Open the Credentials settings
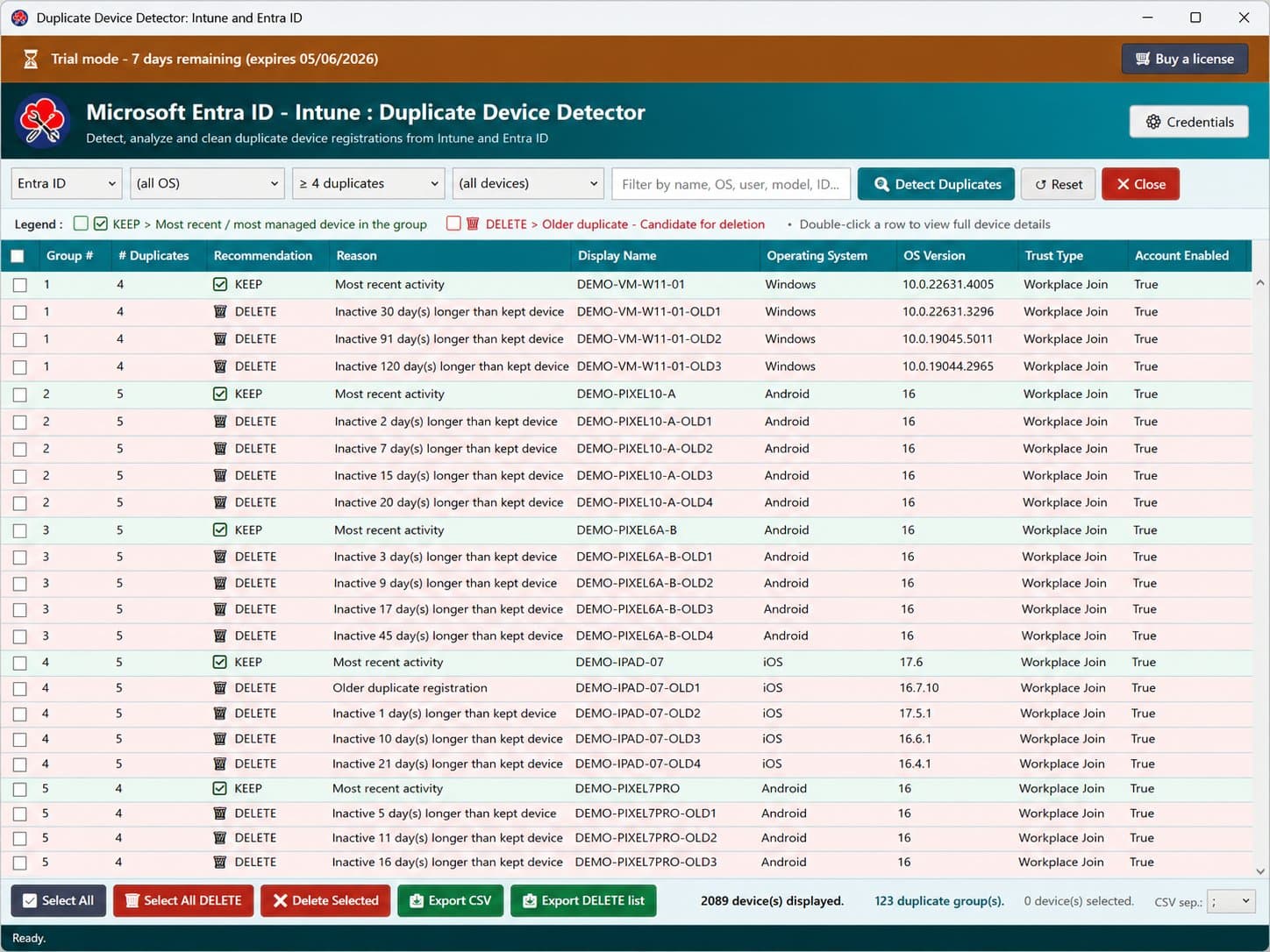The image size is (1270, 952). click(1189, 122)
